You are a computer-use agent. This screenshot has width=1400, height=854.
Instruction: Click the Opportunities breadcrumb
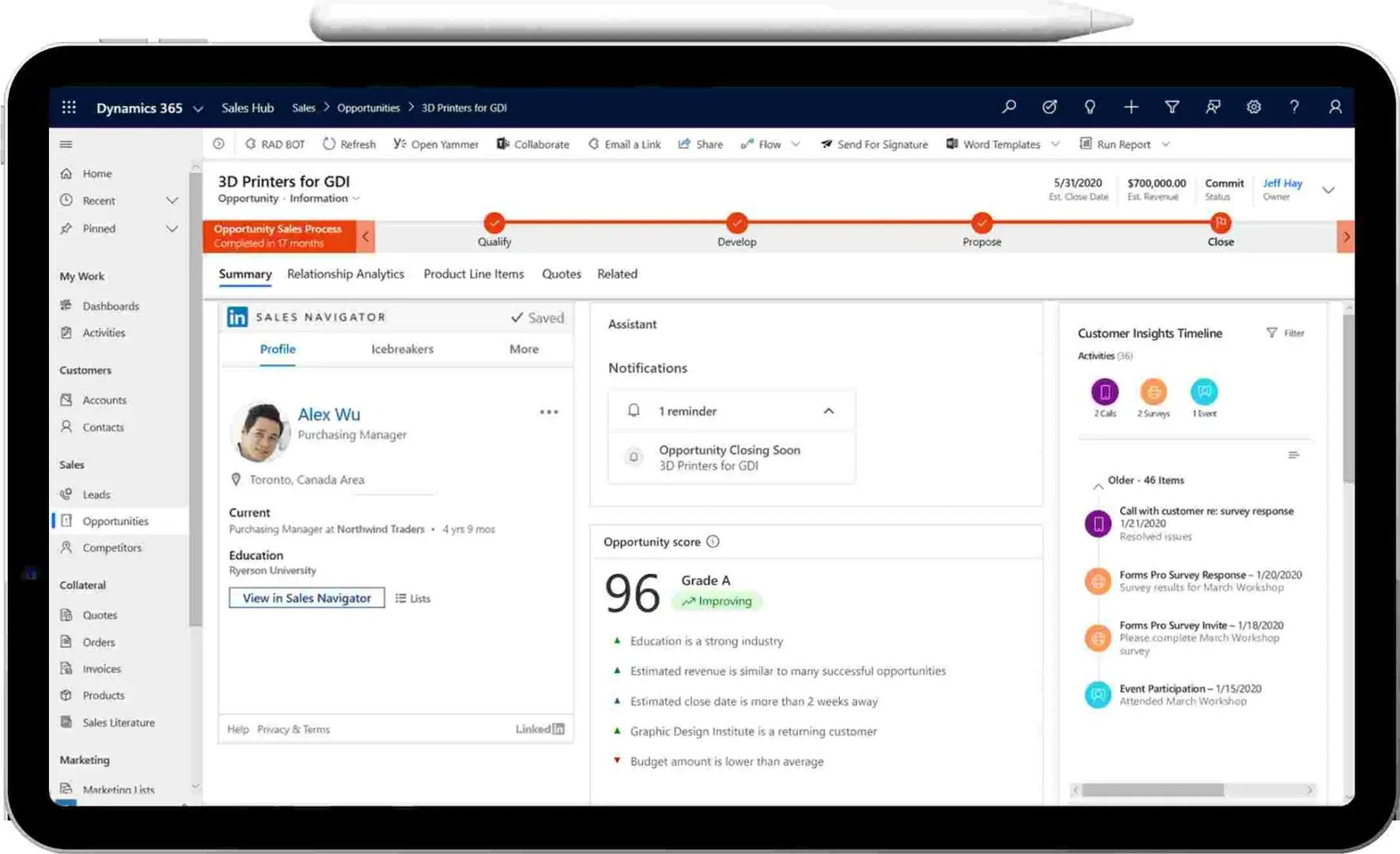[369, 108]
